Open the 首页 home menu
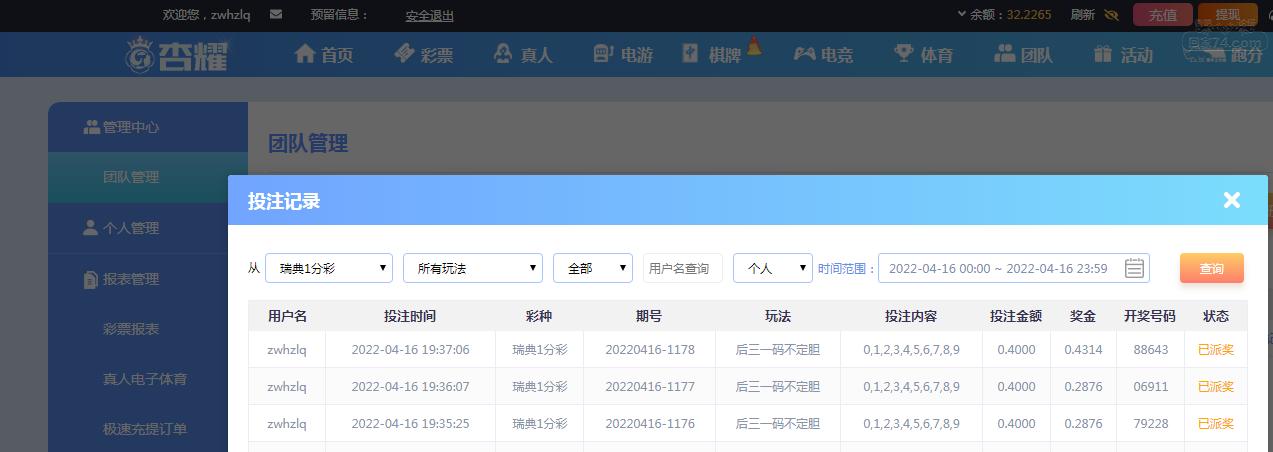The height and width of the screenshot is (452, 1273). point(324,55)
